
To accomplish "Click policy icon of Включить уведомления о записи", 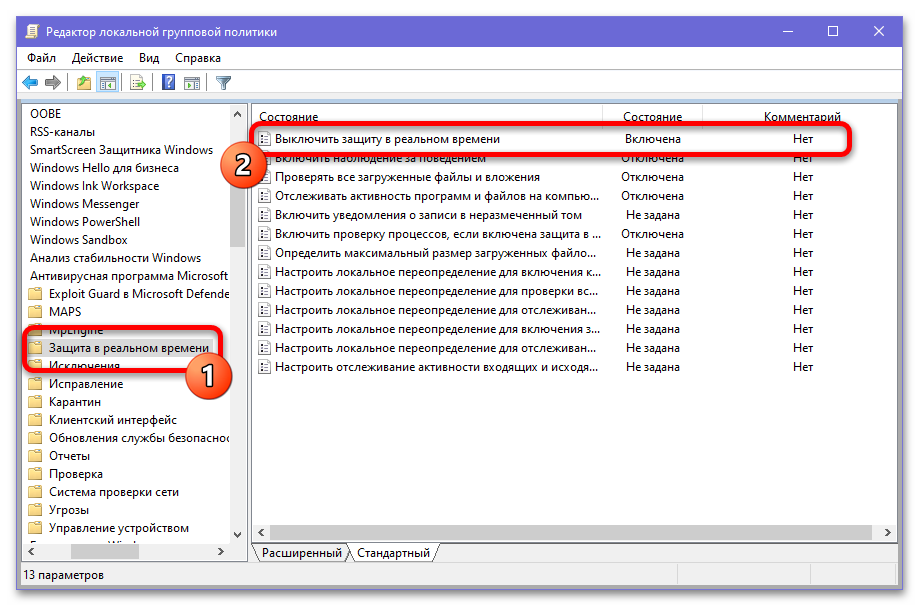I will coord(265,215).
